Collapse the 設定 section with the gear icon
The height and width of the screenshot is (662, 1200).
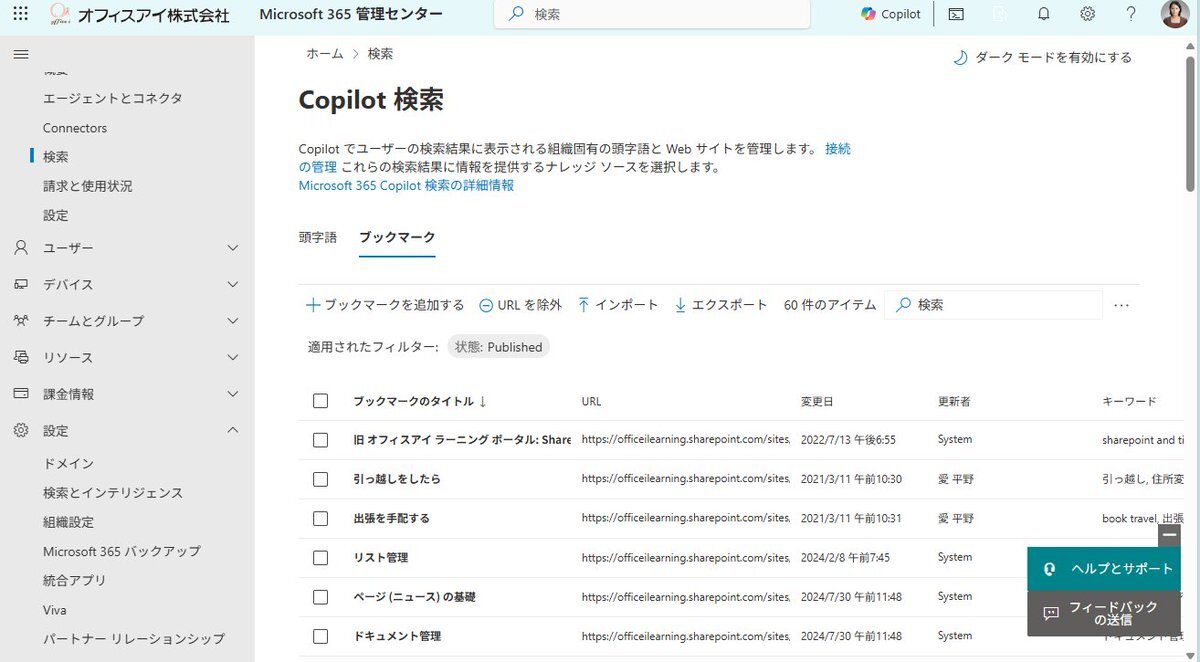(127, 431)
